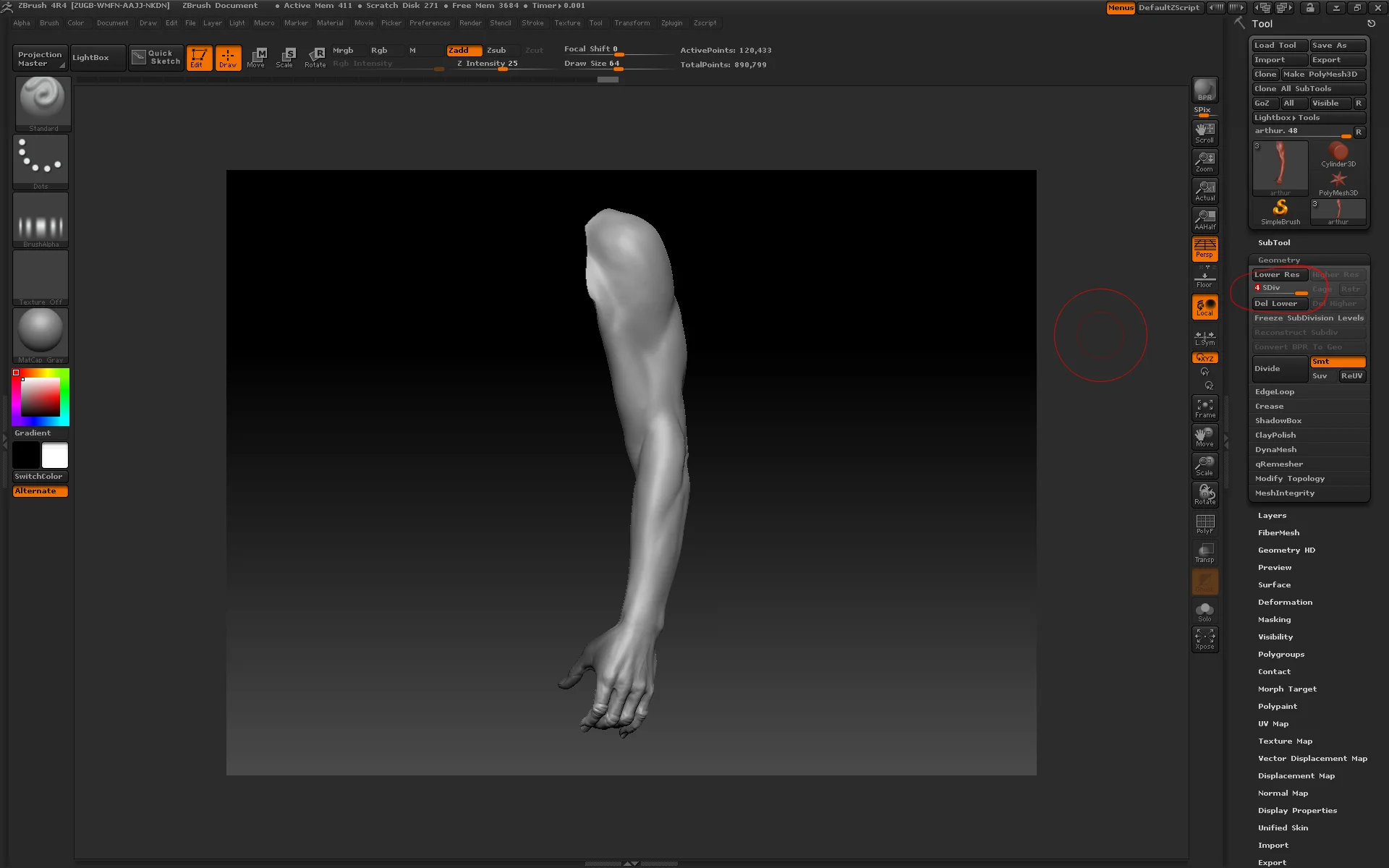Adjust the Draw Size slider
This screenshot has height=868, width=1389.
click(617, 64)
